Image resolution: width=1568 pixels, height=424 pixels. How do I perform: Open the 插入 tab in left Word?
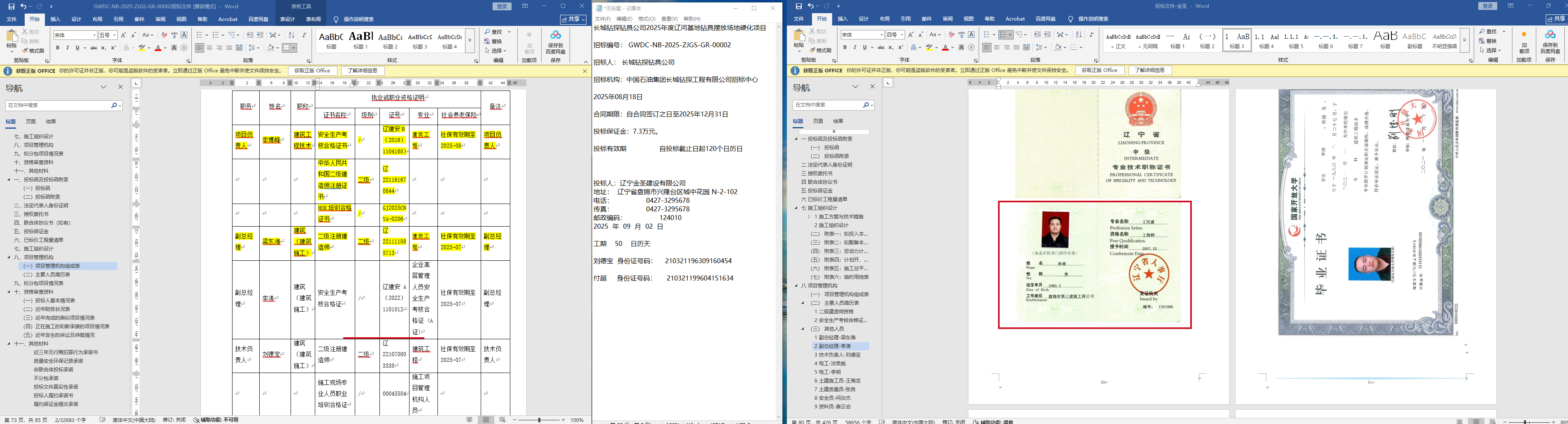click(56, 19)
